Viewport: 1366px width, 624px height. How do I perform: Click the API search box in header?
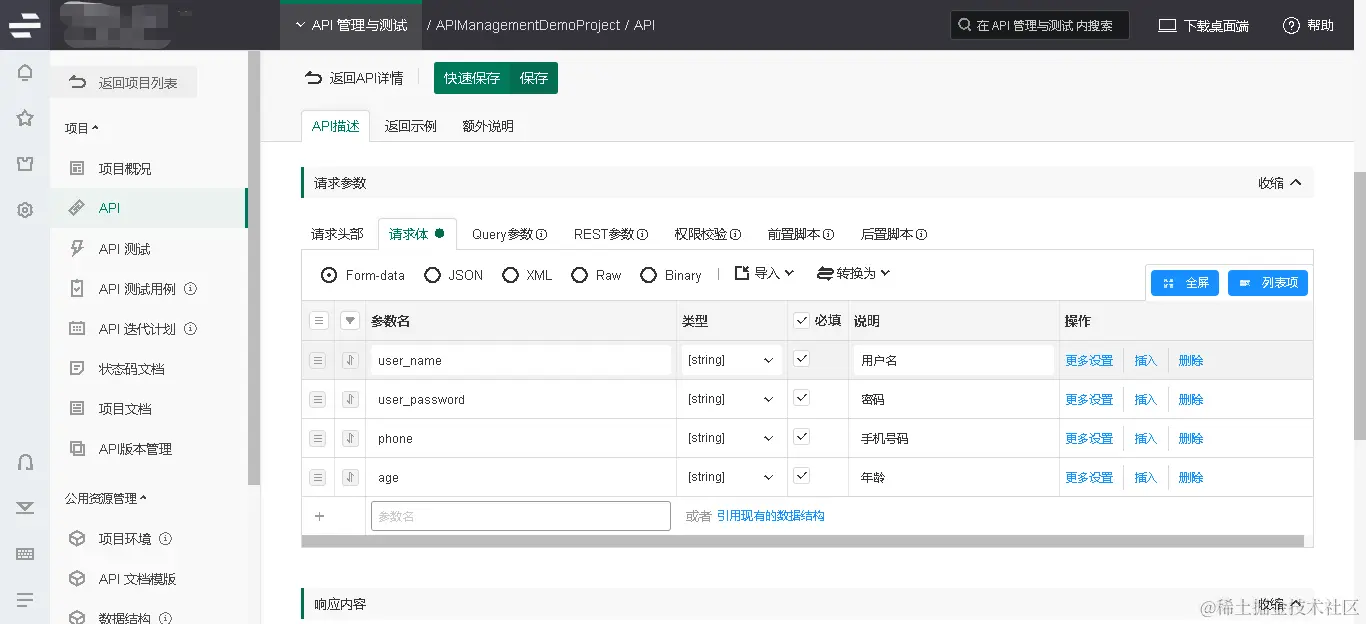coord(1039,25)
